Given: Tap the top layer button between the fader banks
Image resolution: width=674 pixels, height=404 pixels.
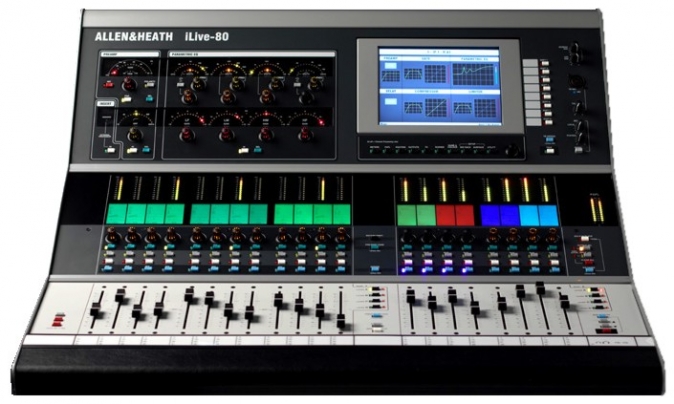Looking at the screenshot, I should pyautogui.click(x=377, y=289).
